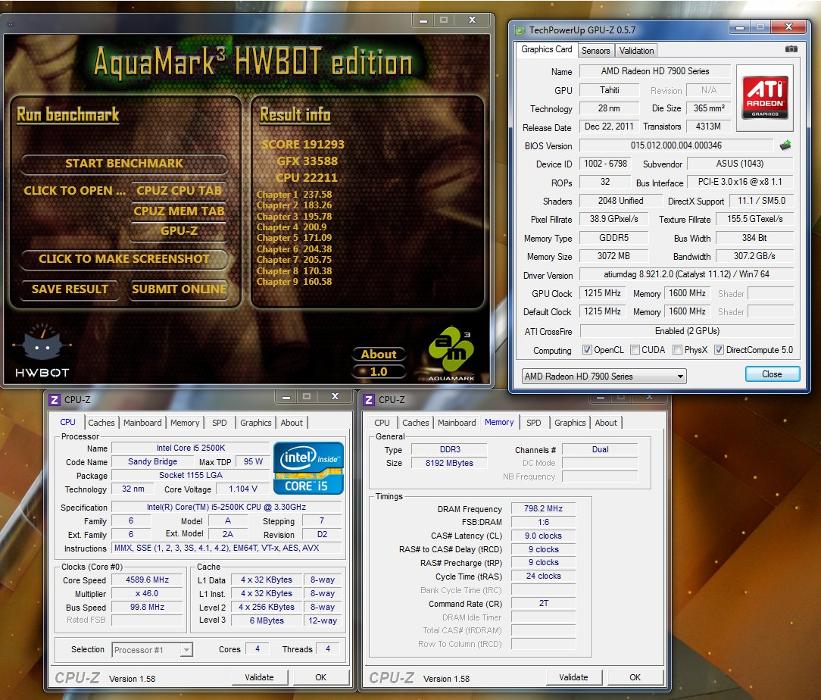
Task: Click the CPUZ MEM TAB button
Action: click(x=179, y=211)
